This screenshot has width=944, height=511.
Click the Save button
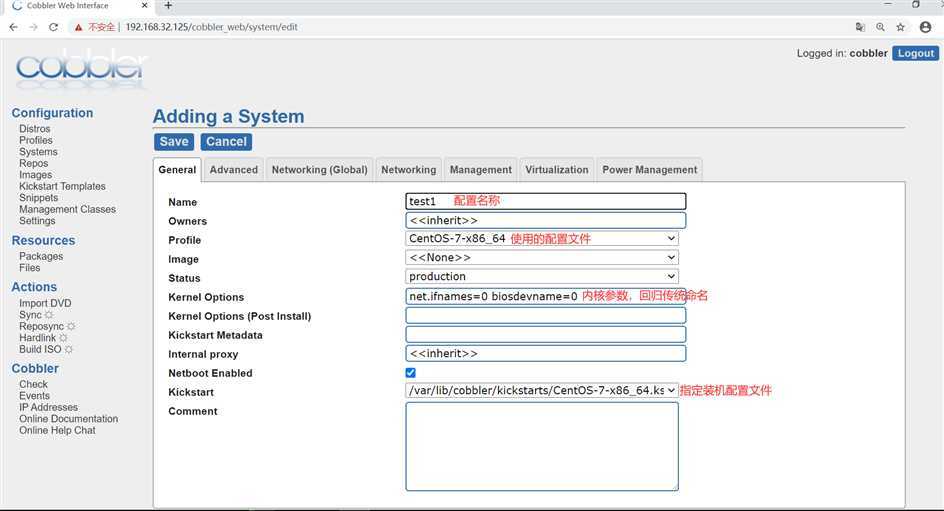[x=174, y=141]
